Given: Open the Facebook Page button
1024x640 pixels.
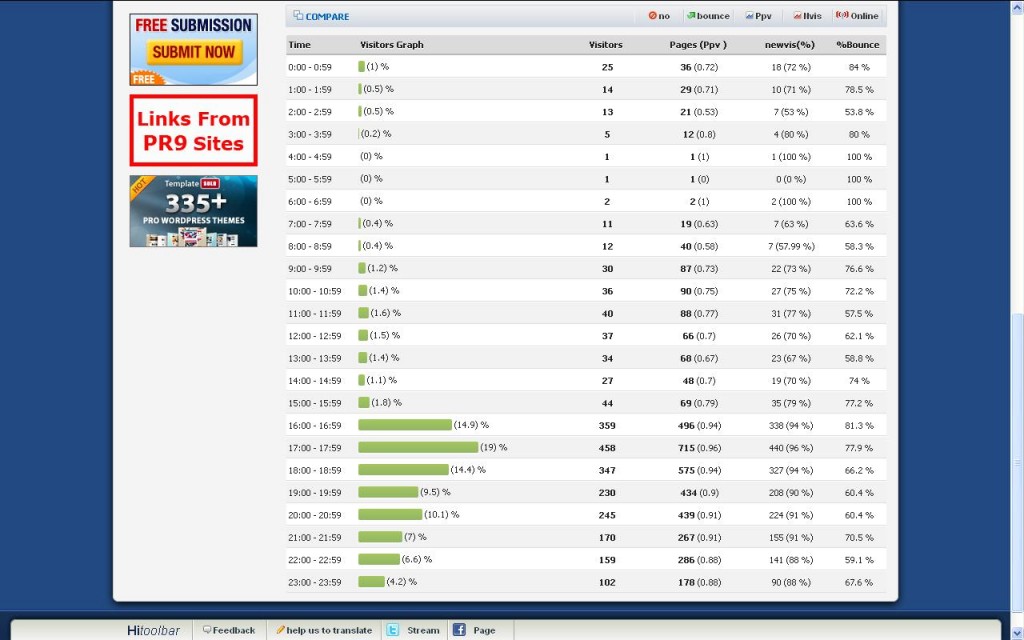Looking at the screenshot, I should pyautogui.click(x=475, y=630).
